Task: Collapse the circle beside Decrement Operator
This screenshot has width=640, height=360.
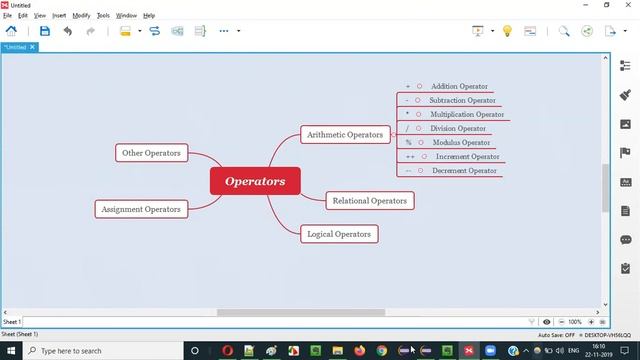Action: 420,171
